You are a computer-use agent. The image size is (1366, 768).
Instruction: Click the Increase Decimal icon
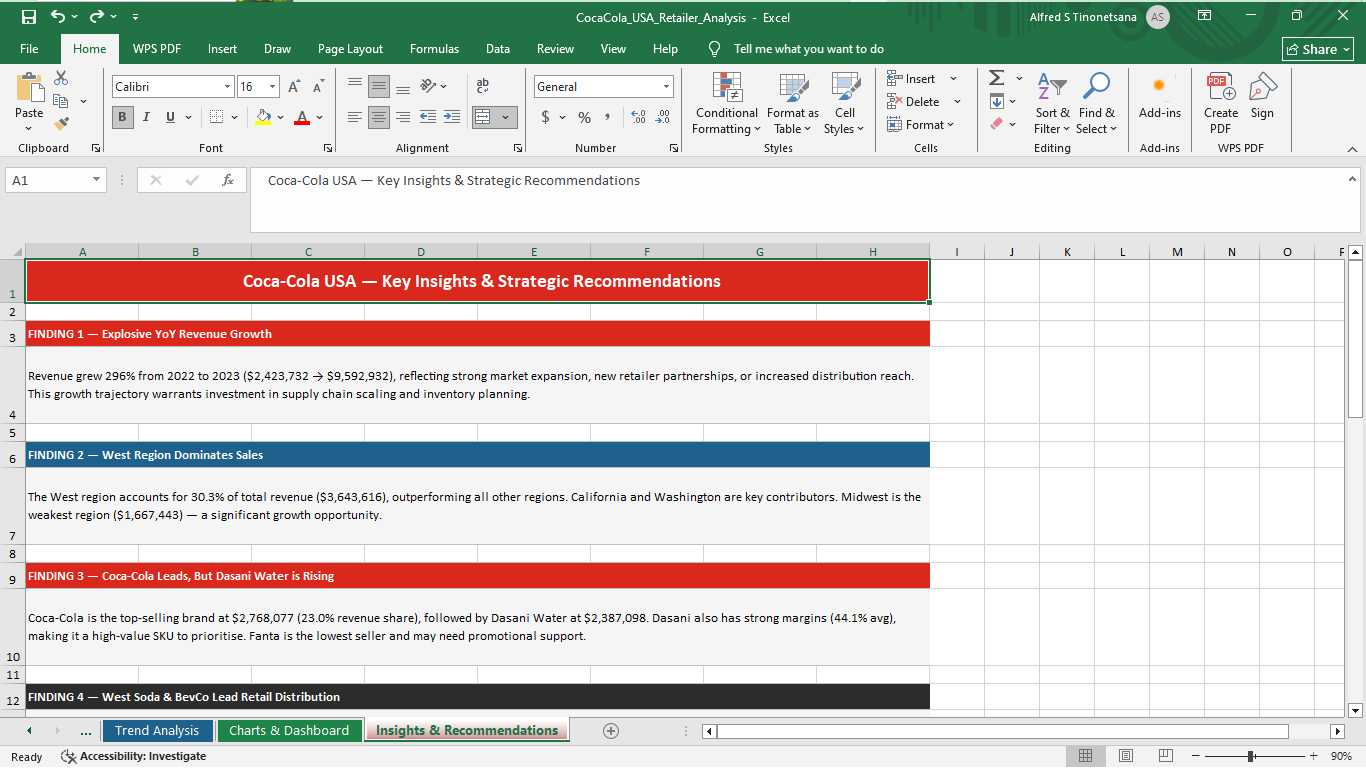pos(639,117)
